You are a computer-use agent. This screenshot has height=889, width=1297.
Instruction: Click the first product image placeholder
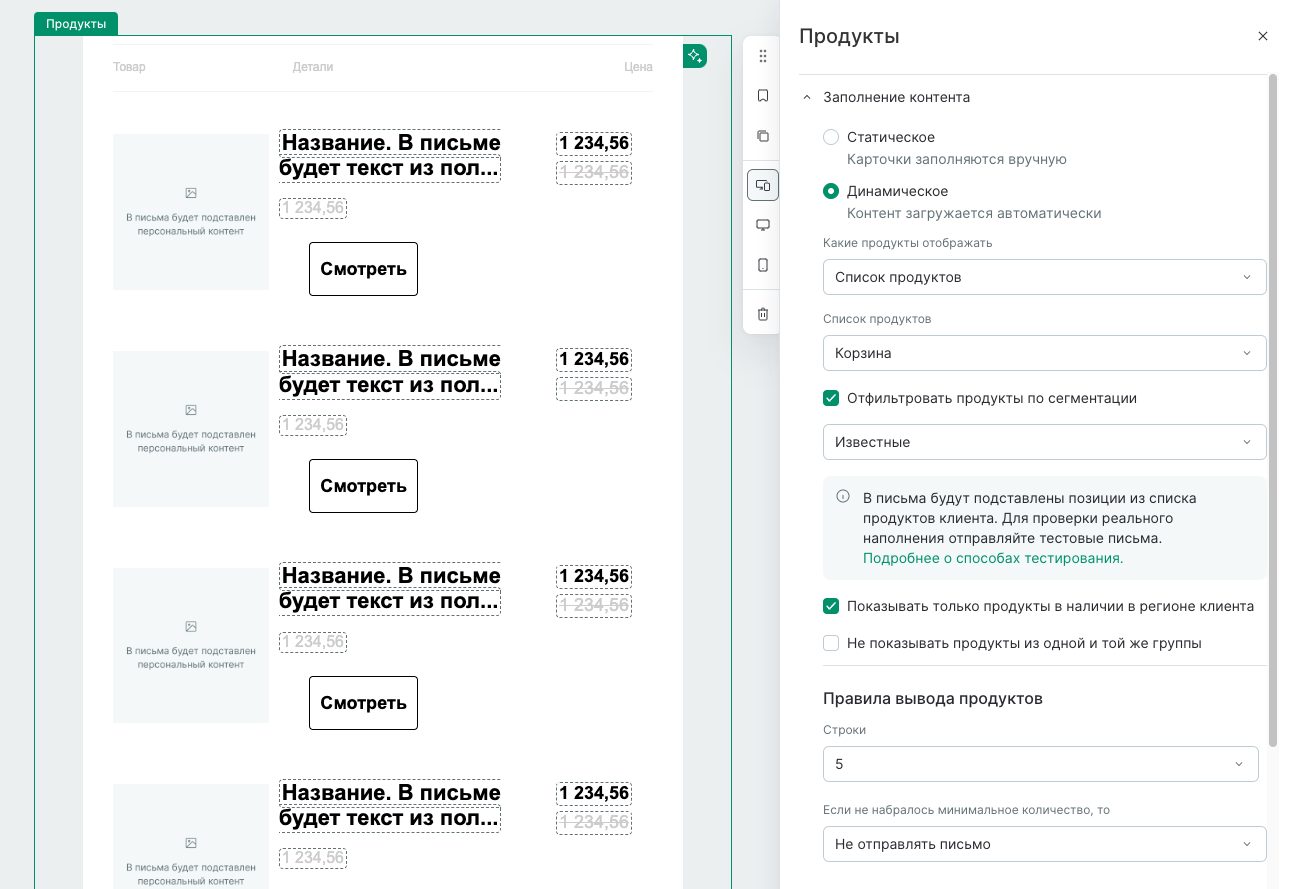(x=191, y=212)
